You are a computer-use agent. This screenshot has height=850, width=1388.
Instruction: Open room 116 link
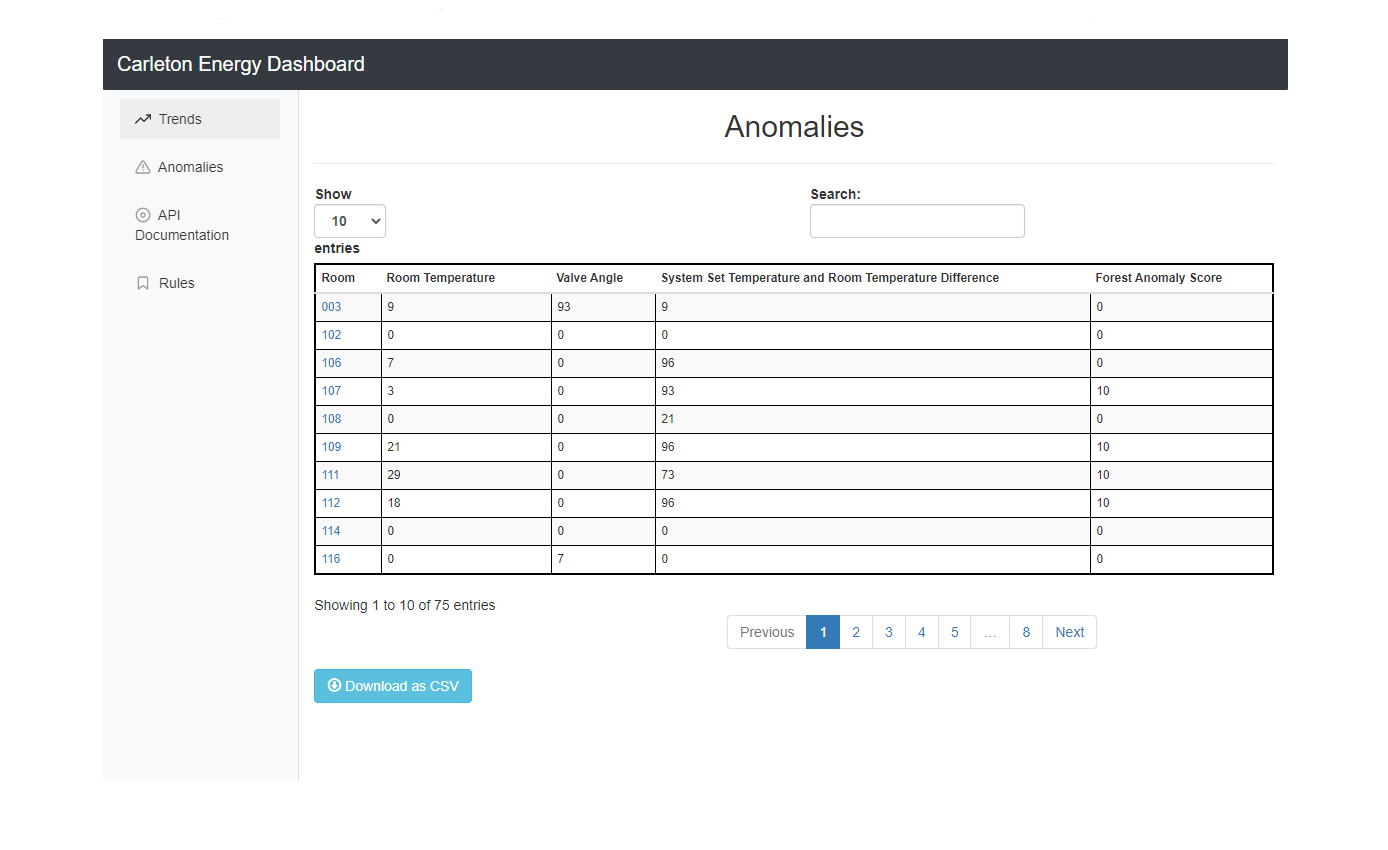tap(331, 559)
